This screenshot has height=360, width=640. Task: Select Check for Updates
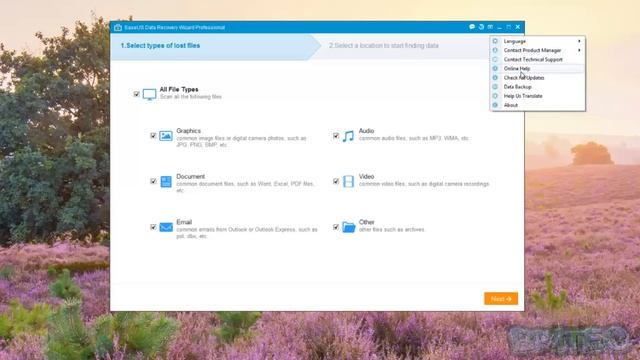point(538,78)
